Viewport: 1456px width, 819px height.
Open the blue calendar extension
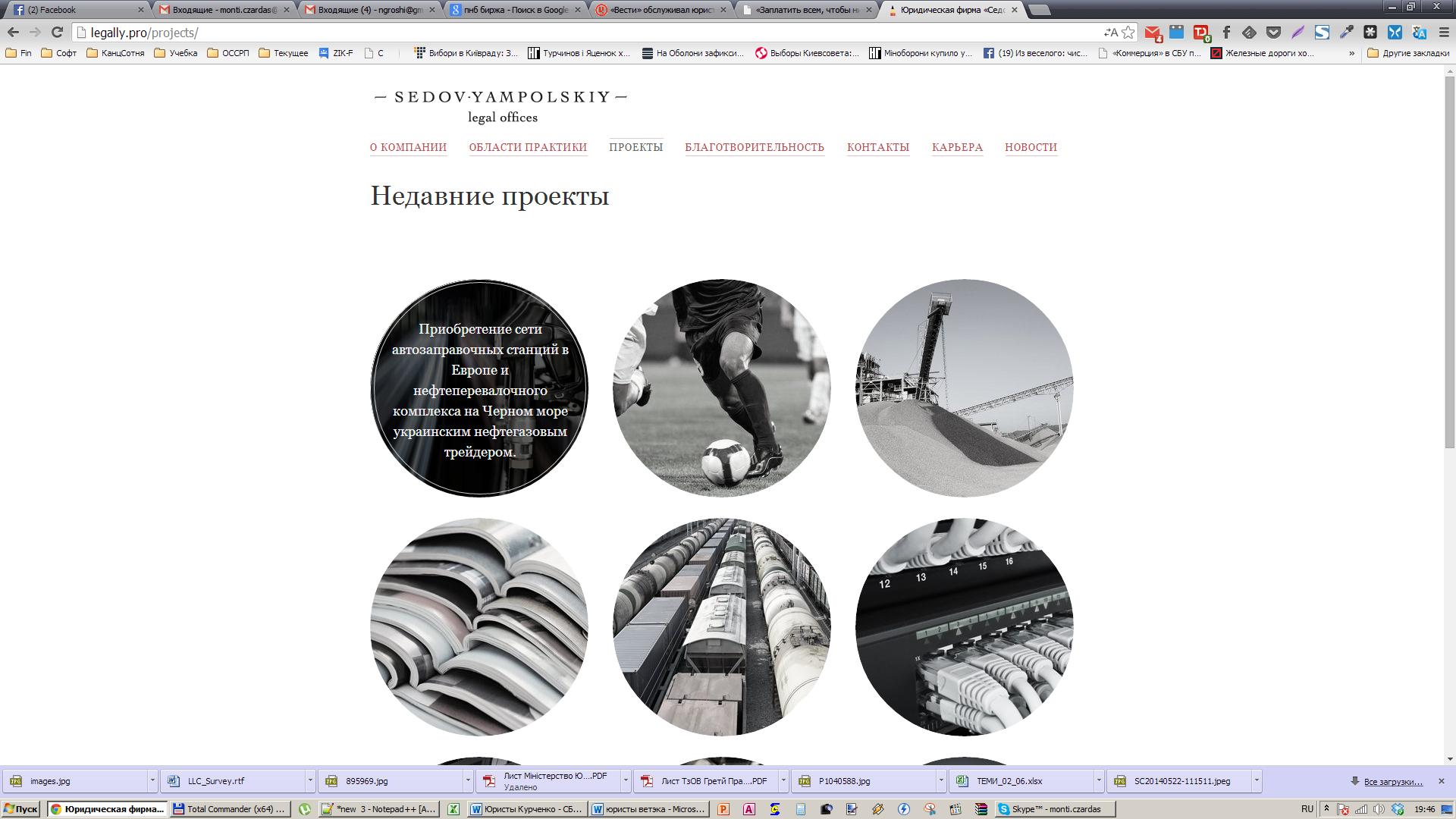(x=1176, y=32)
